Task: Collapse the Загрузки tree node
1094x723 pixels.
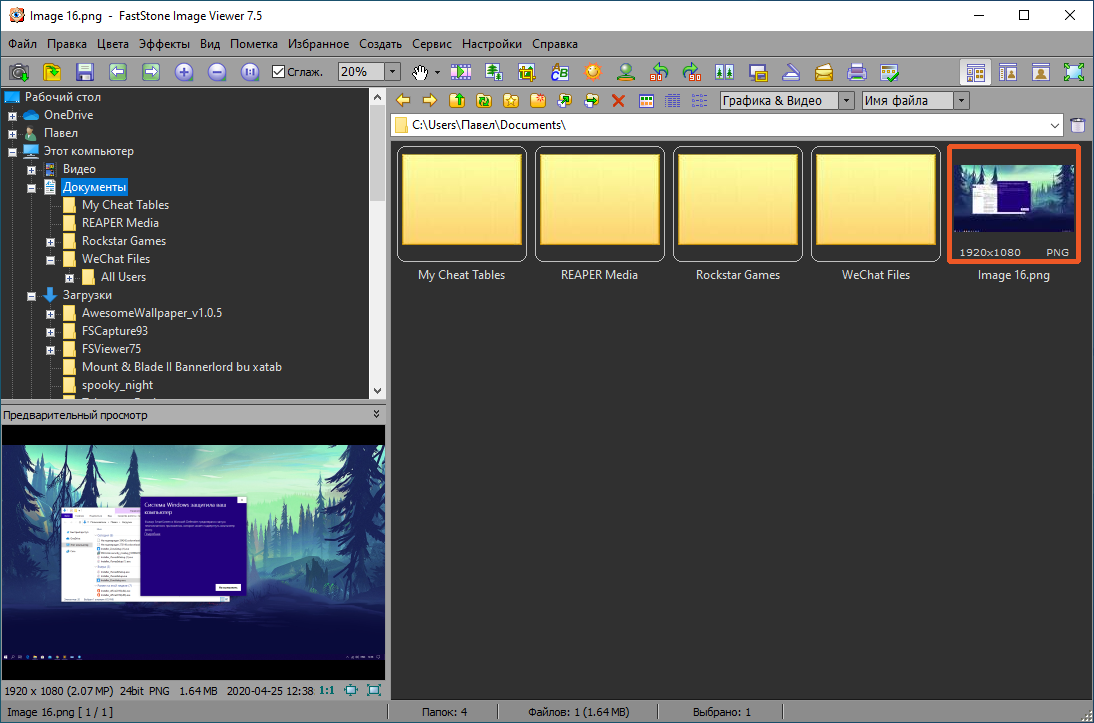Action: tap(31, 296)
